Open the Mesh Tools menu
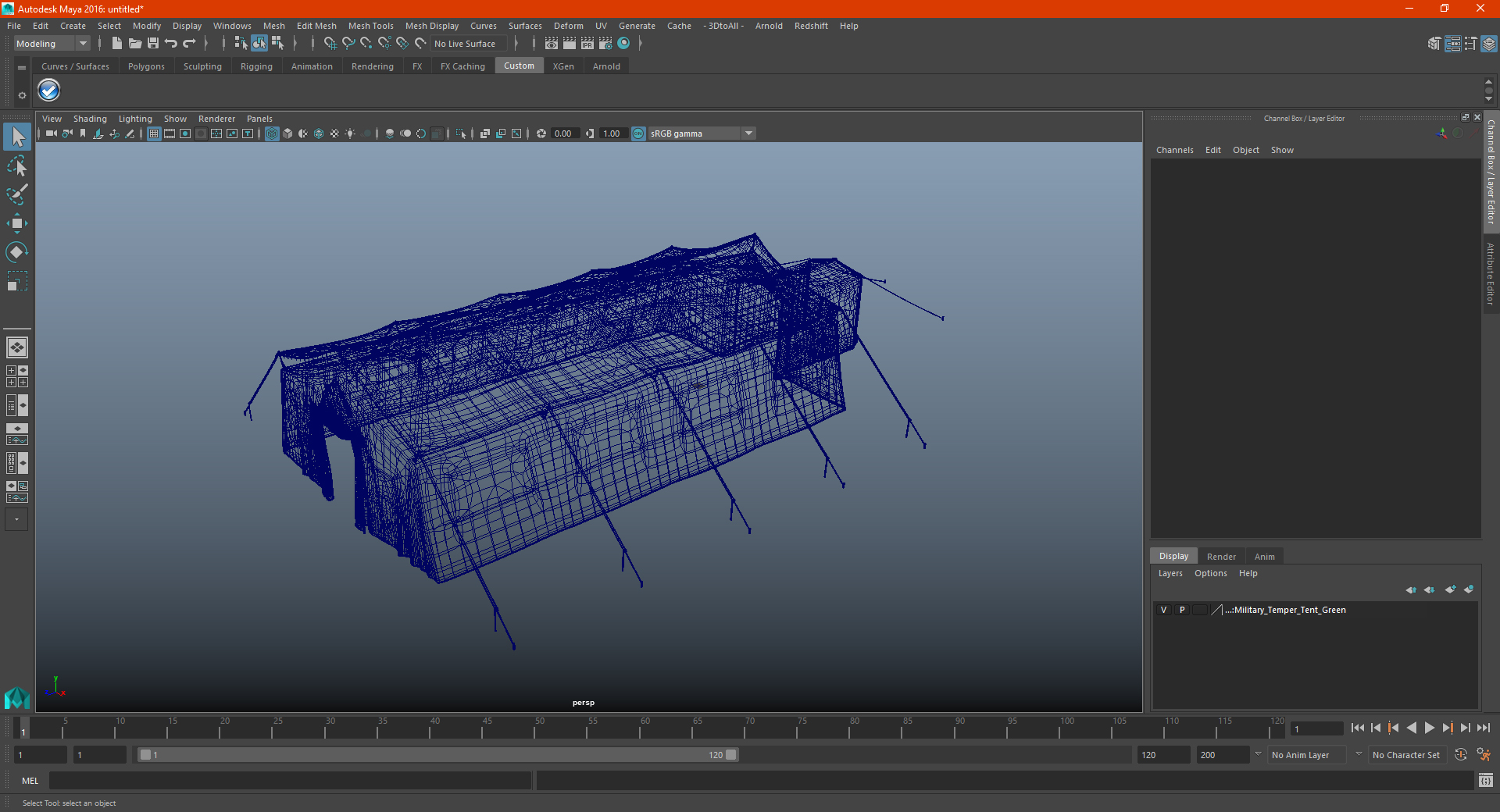This screenshot has width=1500, height=812. [370, 26]
